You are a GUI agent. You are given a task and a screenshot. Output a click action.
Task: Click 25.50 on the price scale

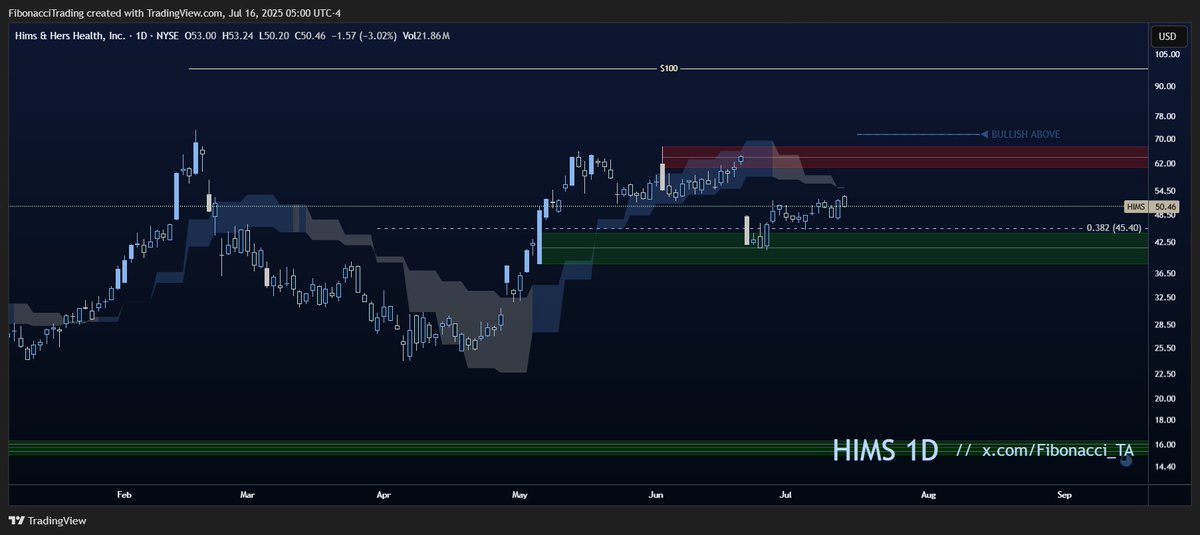[1164, 348]
